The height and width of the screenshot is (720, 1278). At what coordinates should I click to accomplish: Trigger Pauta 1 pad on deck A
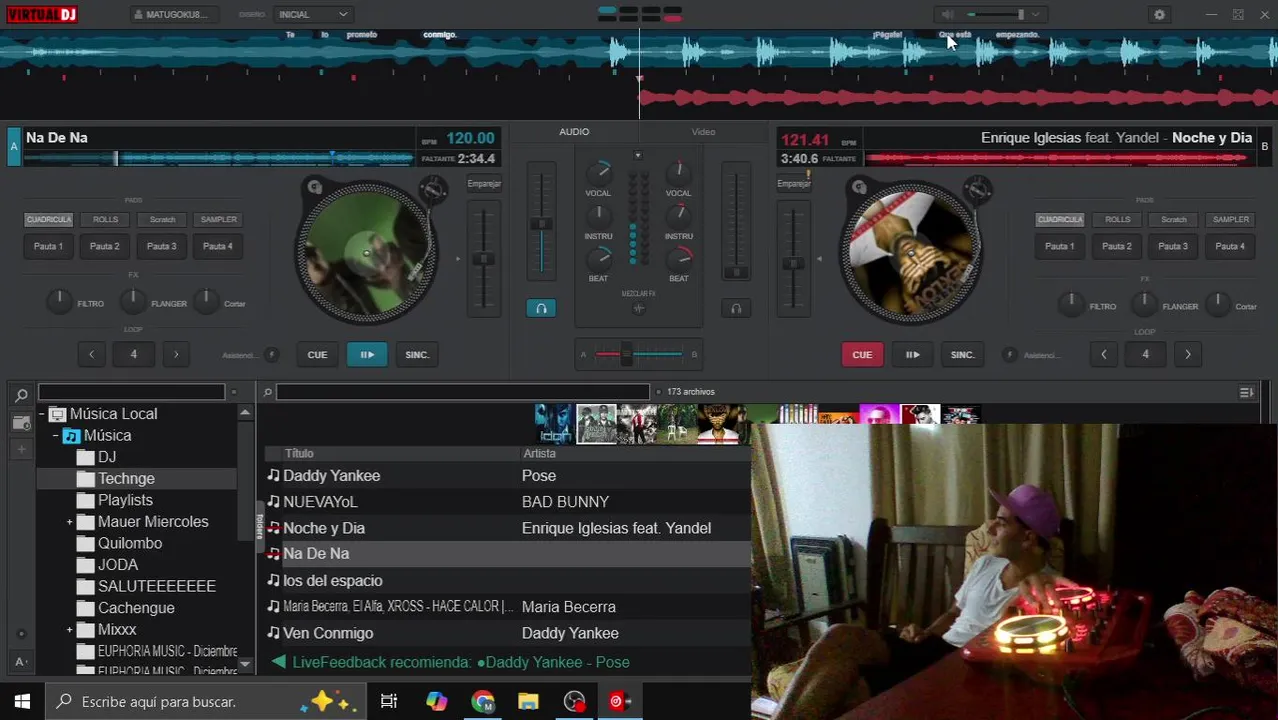(48, 246)
